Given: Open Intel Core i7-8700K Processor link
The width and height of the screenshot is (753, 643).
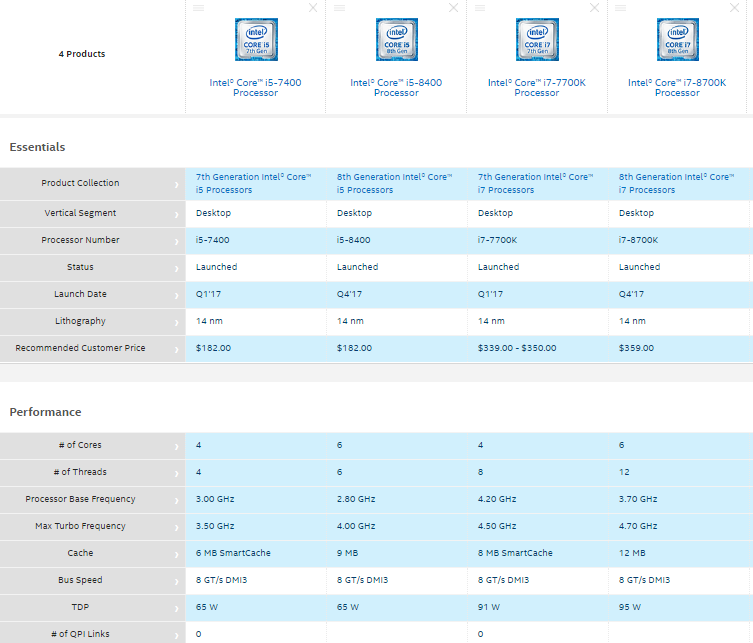Looking at the screenshot, I should pyautogui.click(x=677, y=87).
